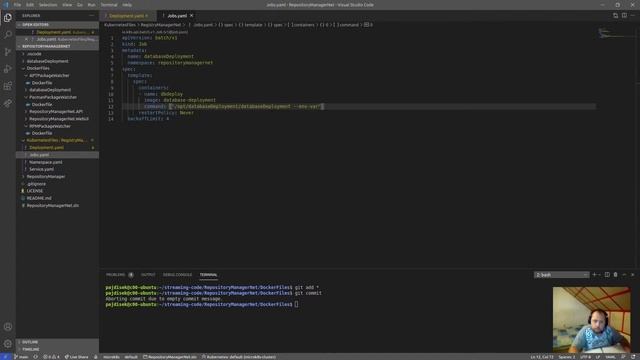Close Jobs.yaml in Open Editors list
Viewport: 640px width, 360px height.
(27, 39)
